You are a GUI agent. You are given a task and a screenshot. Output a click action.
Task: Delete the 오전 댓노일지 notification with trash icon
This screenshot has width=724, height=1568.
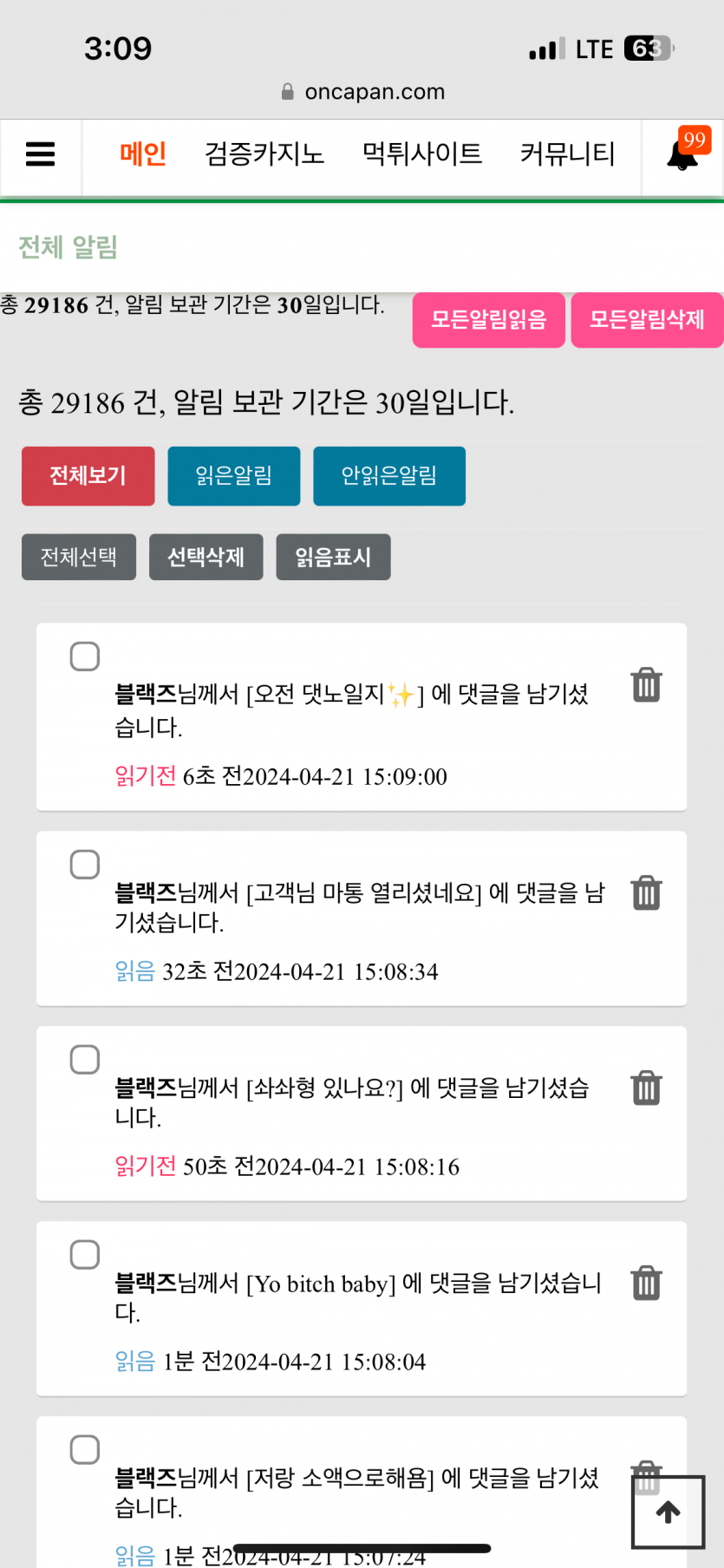click(x=646, y=684)
